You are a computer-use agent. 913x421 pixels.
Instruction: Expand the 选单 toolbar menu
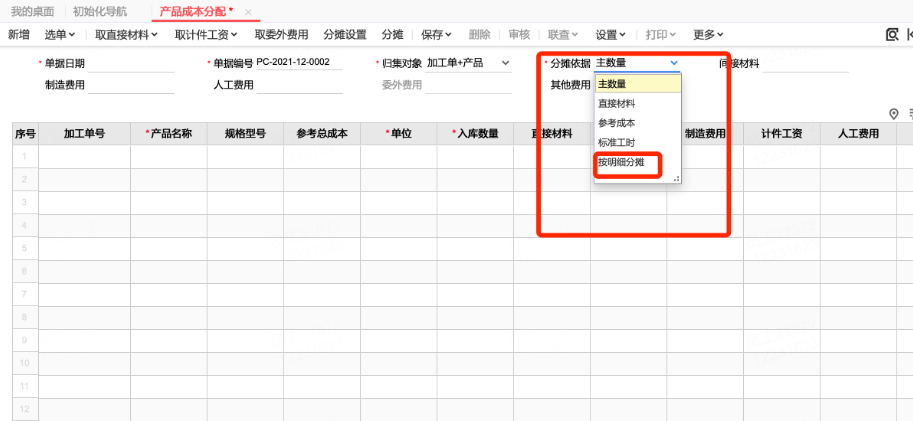pos(60,35)
